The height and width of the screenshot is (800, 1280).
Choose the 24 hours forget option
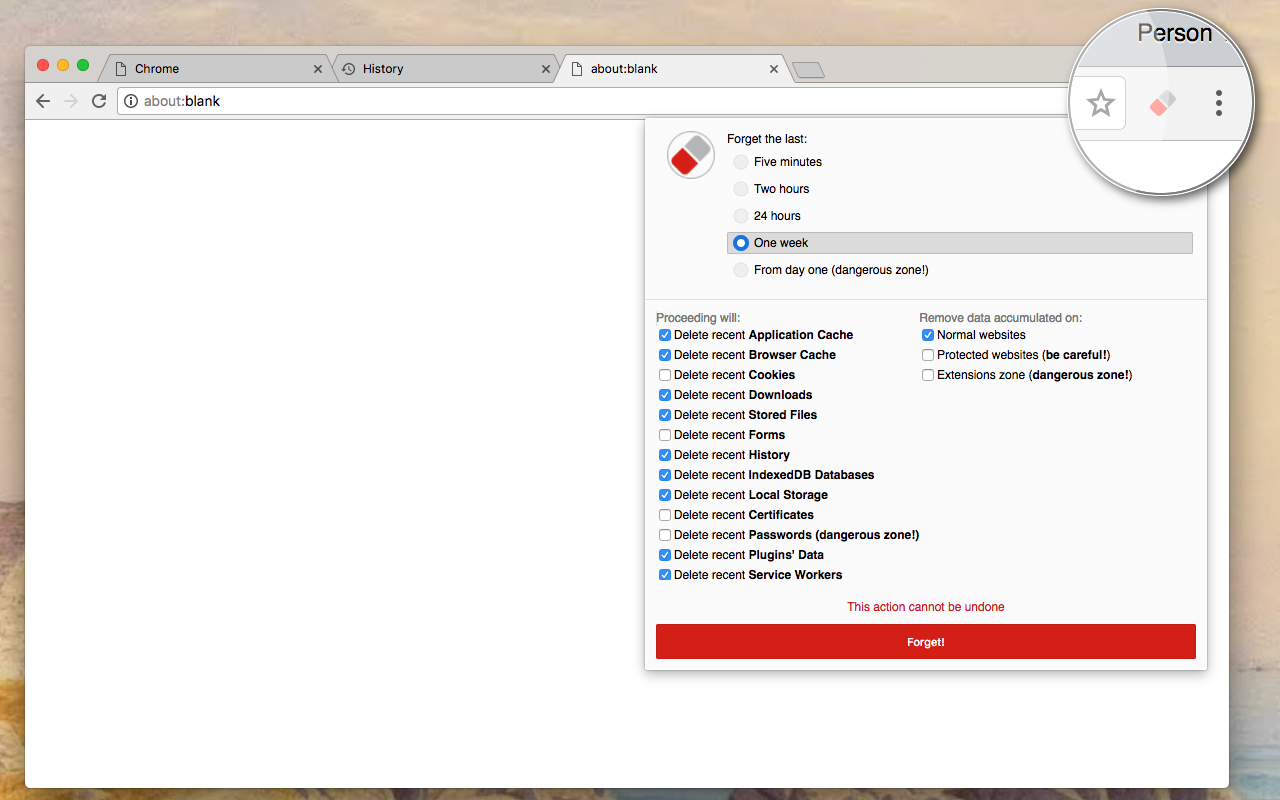(740, 215)
